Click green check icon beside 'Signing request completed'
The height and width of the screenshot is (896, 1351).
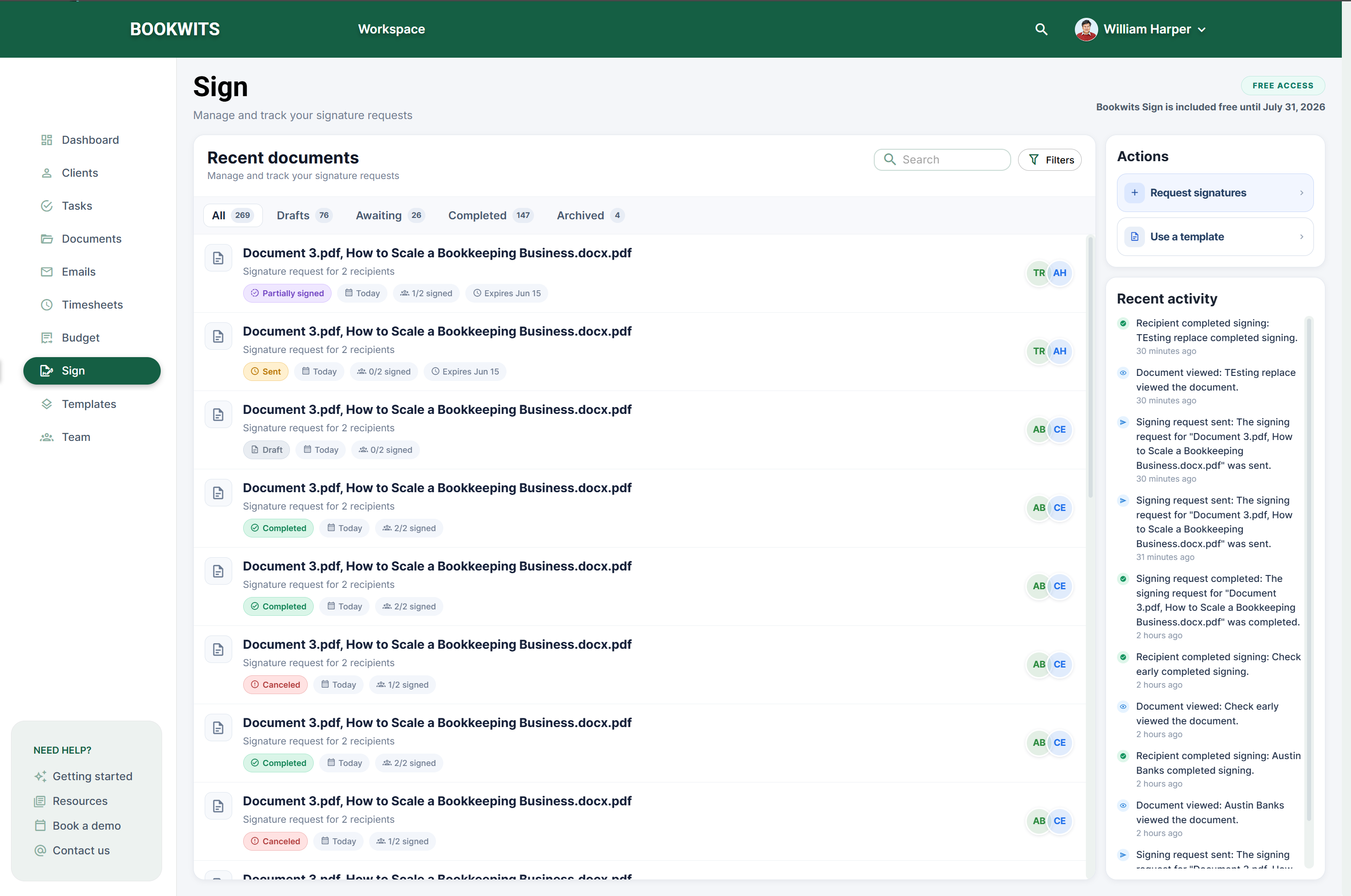click(1123, 579)
